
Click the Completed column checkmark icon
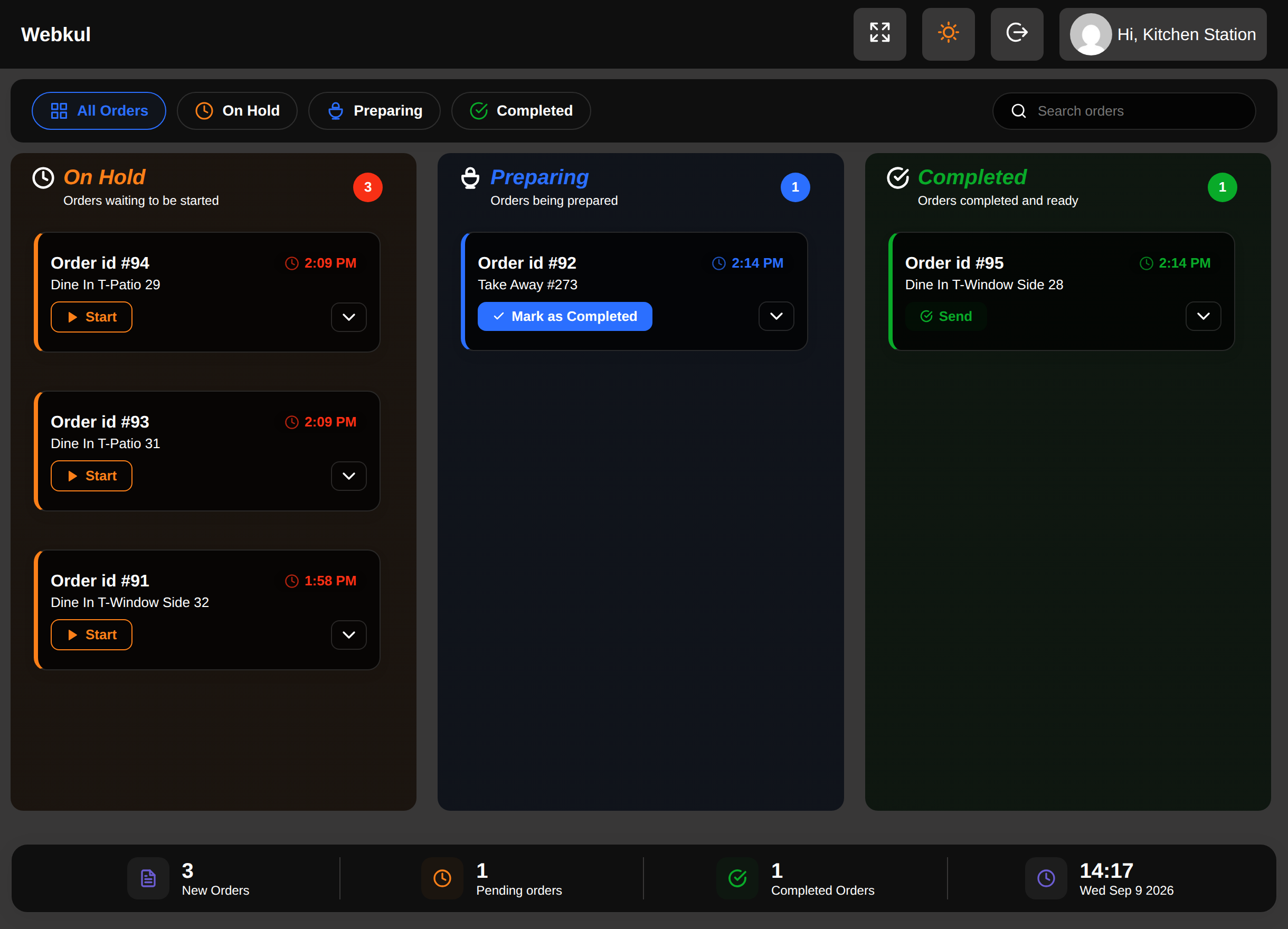click(x=898, y=178)
